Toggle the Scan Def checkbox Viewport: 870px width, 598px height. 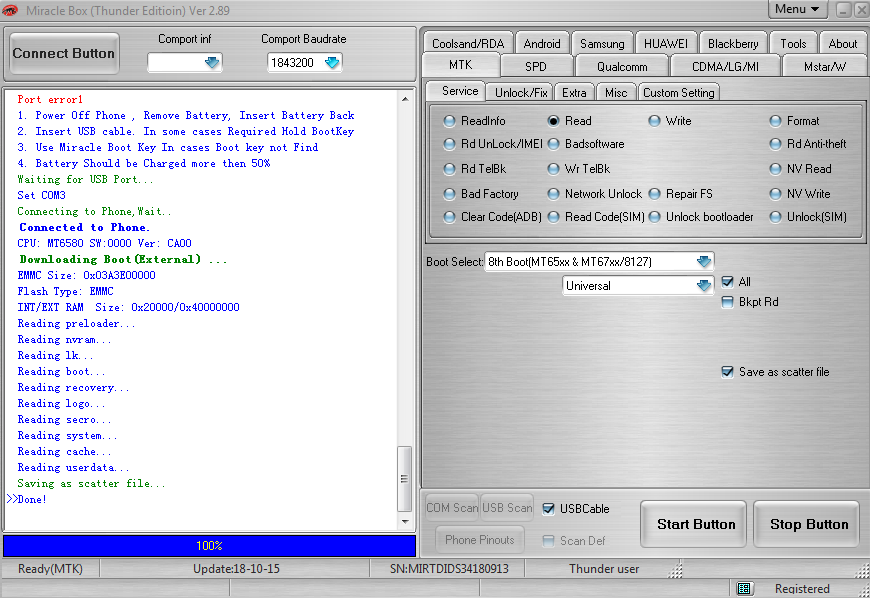(548, 541)
